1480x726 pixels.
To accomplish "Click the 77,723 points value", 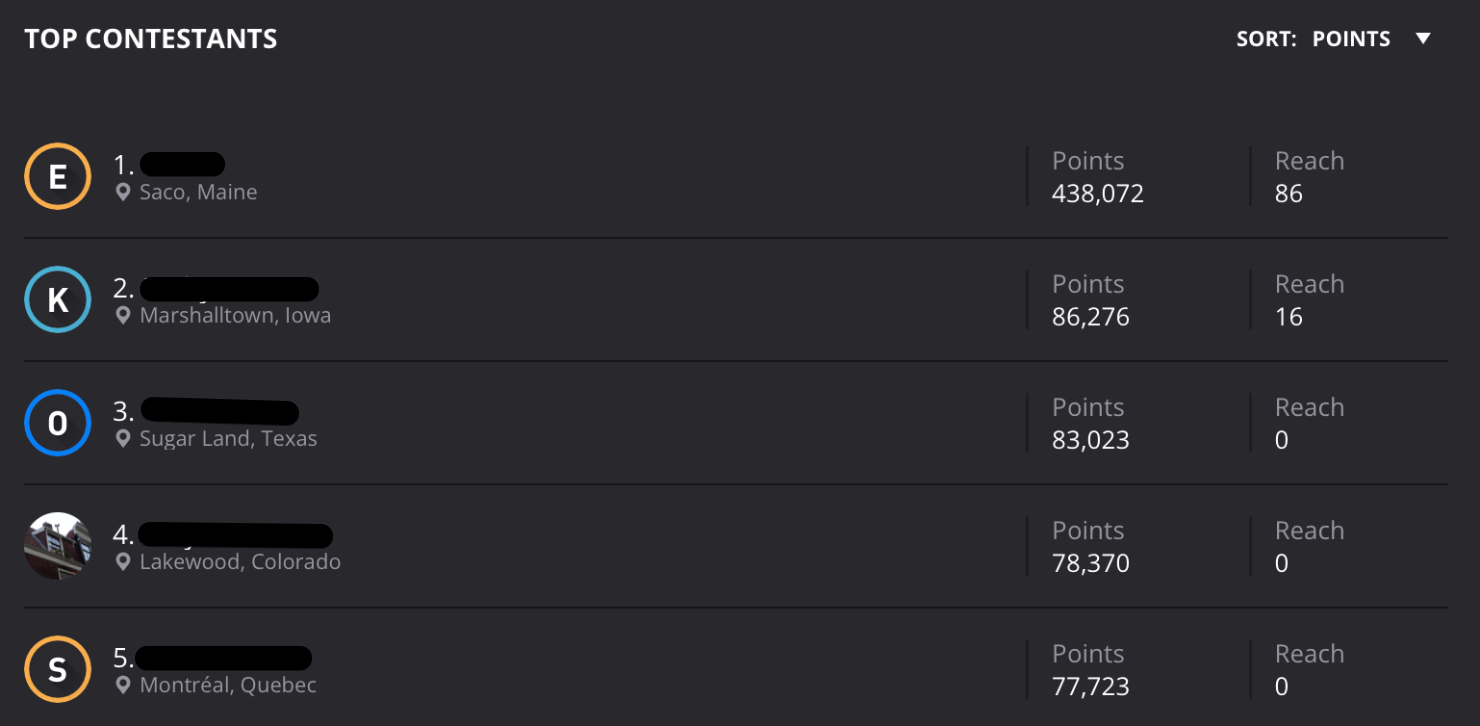I will (1090, 687).
